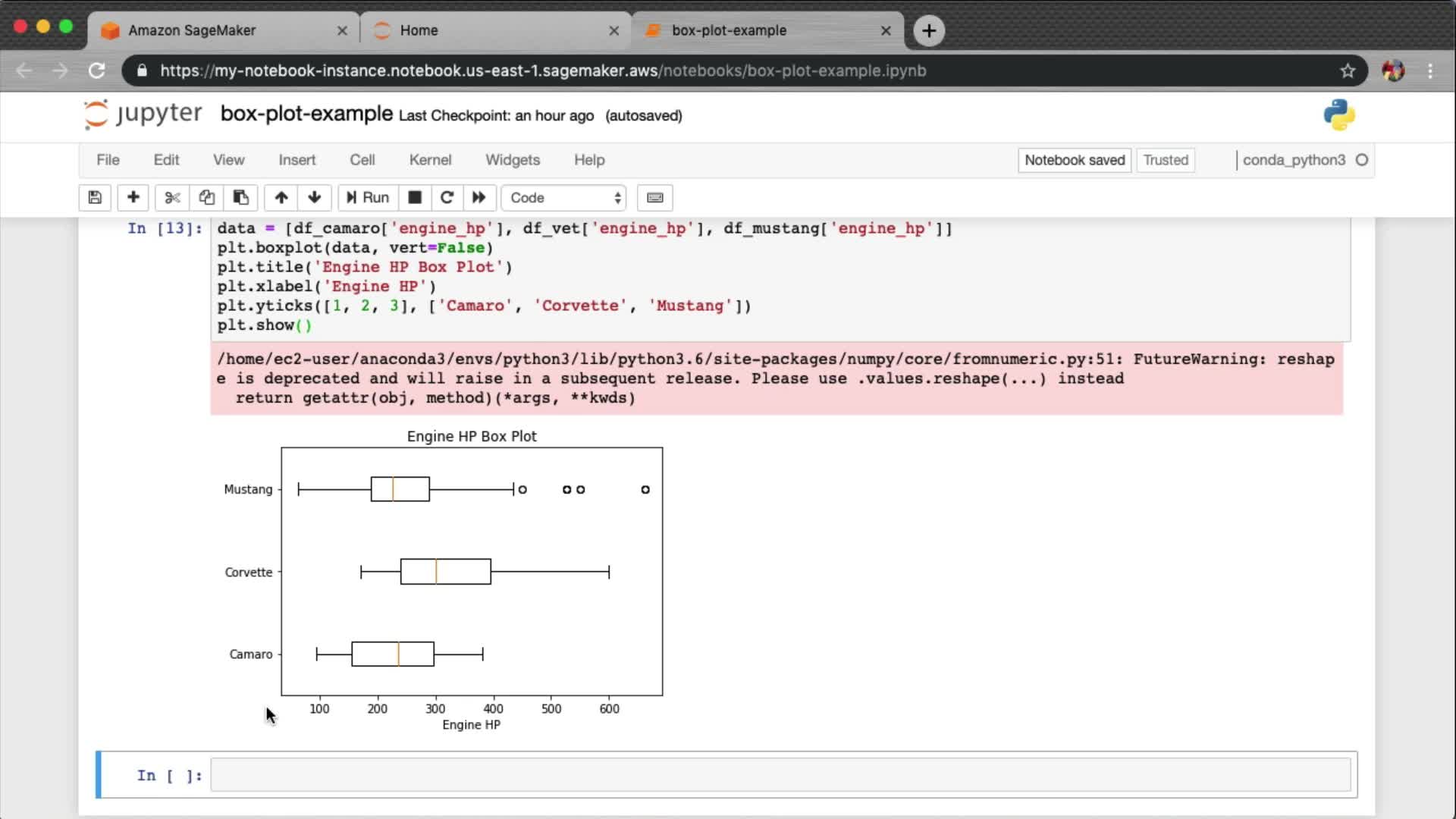Screen dimensions: 1456x819
Task: Click into the empty code cell
Action: tap(780, 775)
